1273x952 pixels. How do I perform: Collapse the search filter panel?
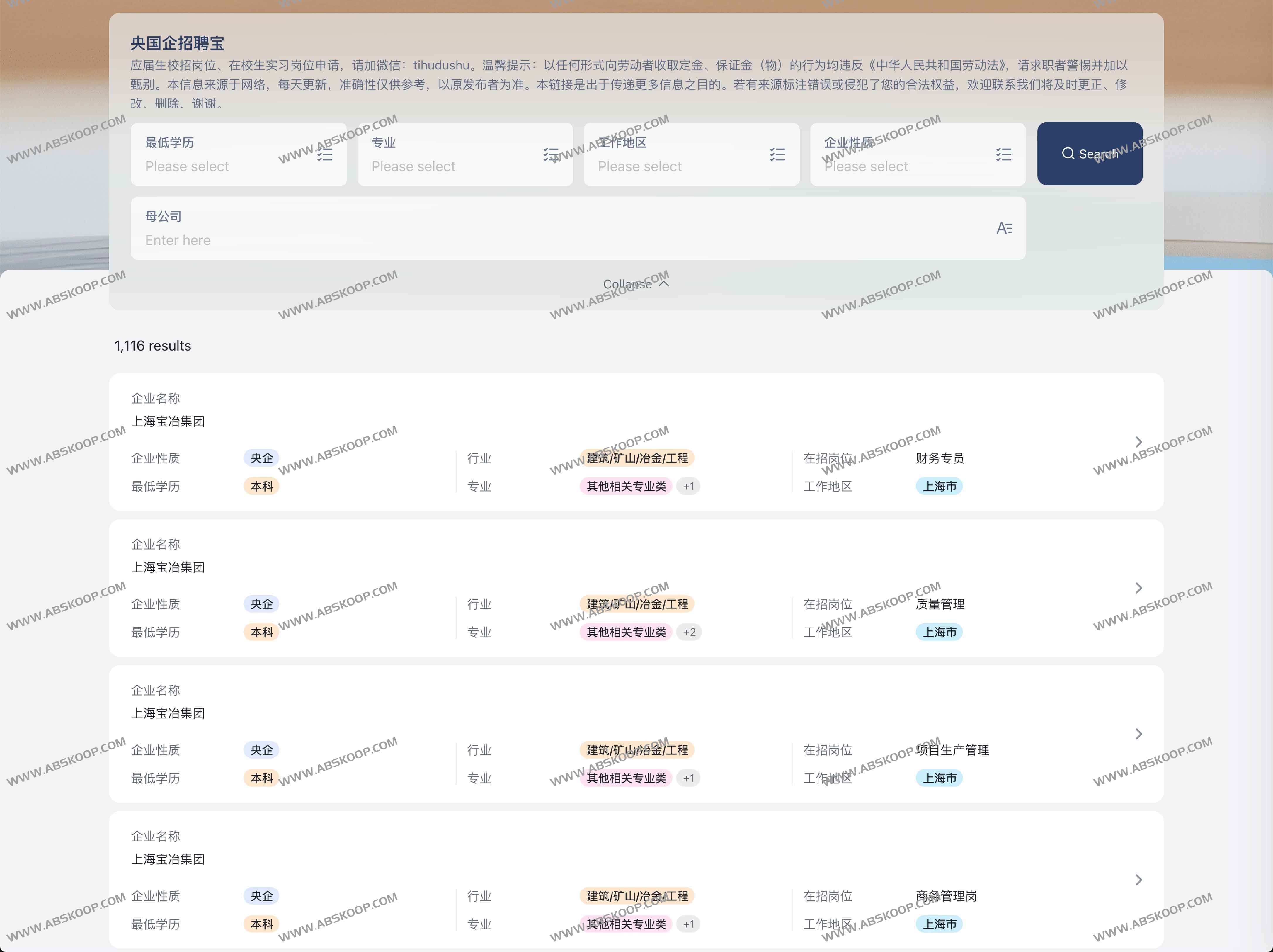coord(636,284)
